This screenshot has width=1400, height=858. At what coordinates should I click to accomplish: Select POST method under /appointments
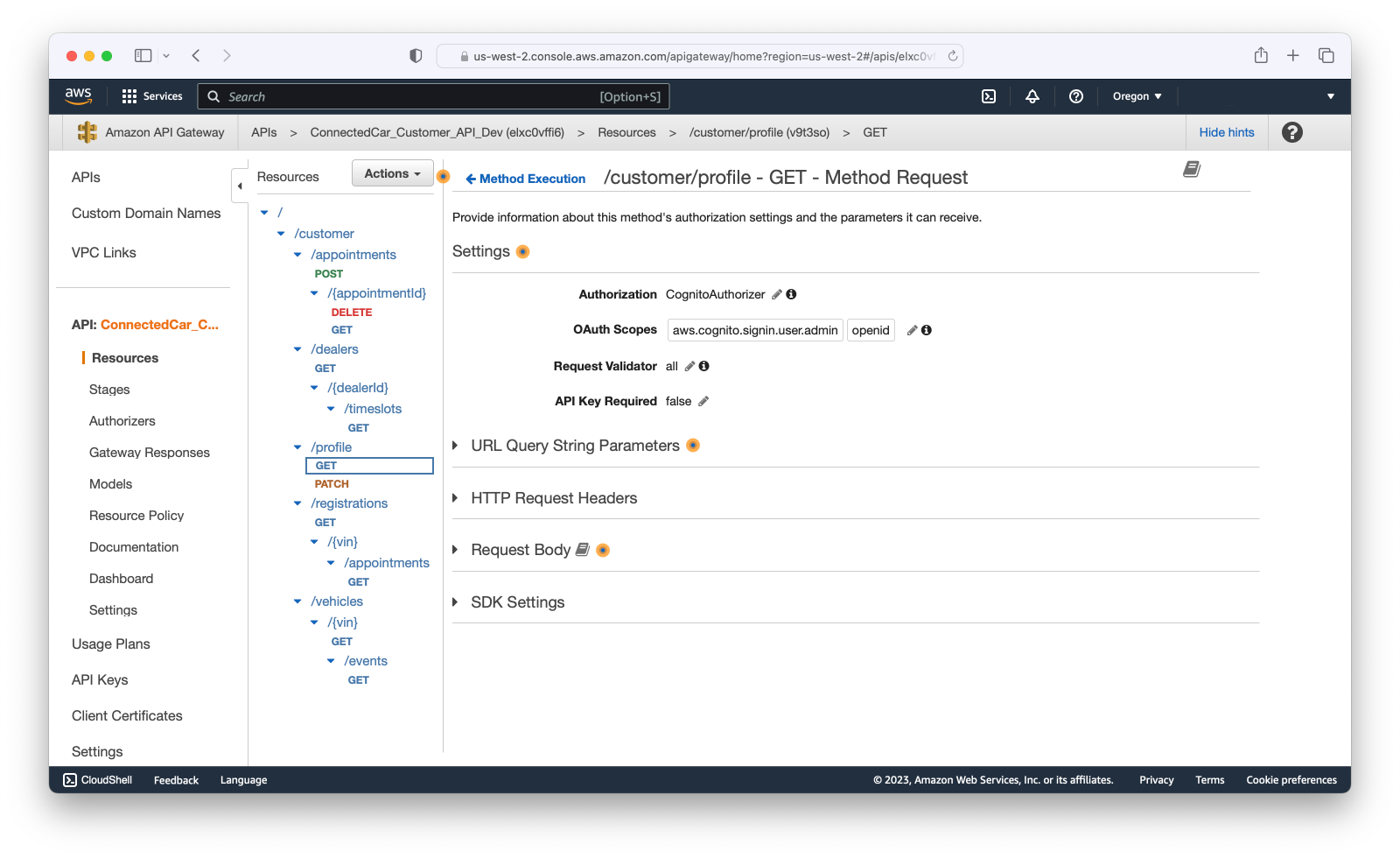(x=329, y=274)
